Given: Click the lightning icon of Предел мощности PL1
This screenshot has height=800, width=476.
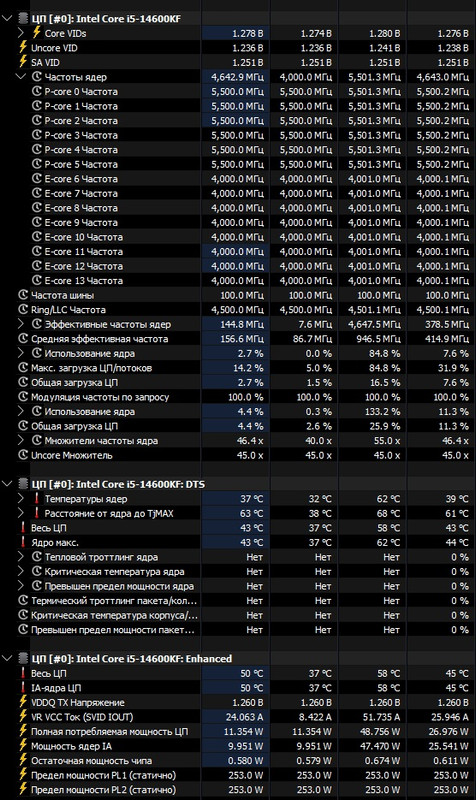Looking at the screenshot, I should [22, 775].
